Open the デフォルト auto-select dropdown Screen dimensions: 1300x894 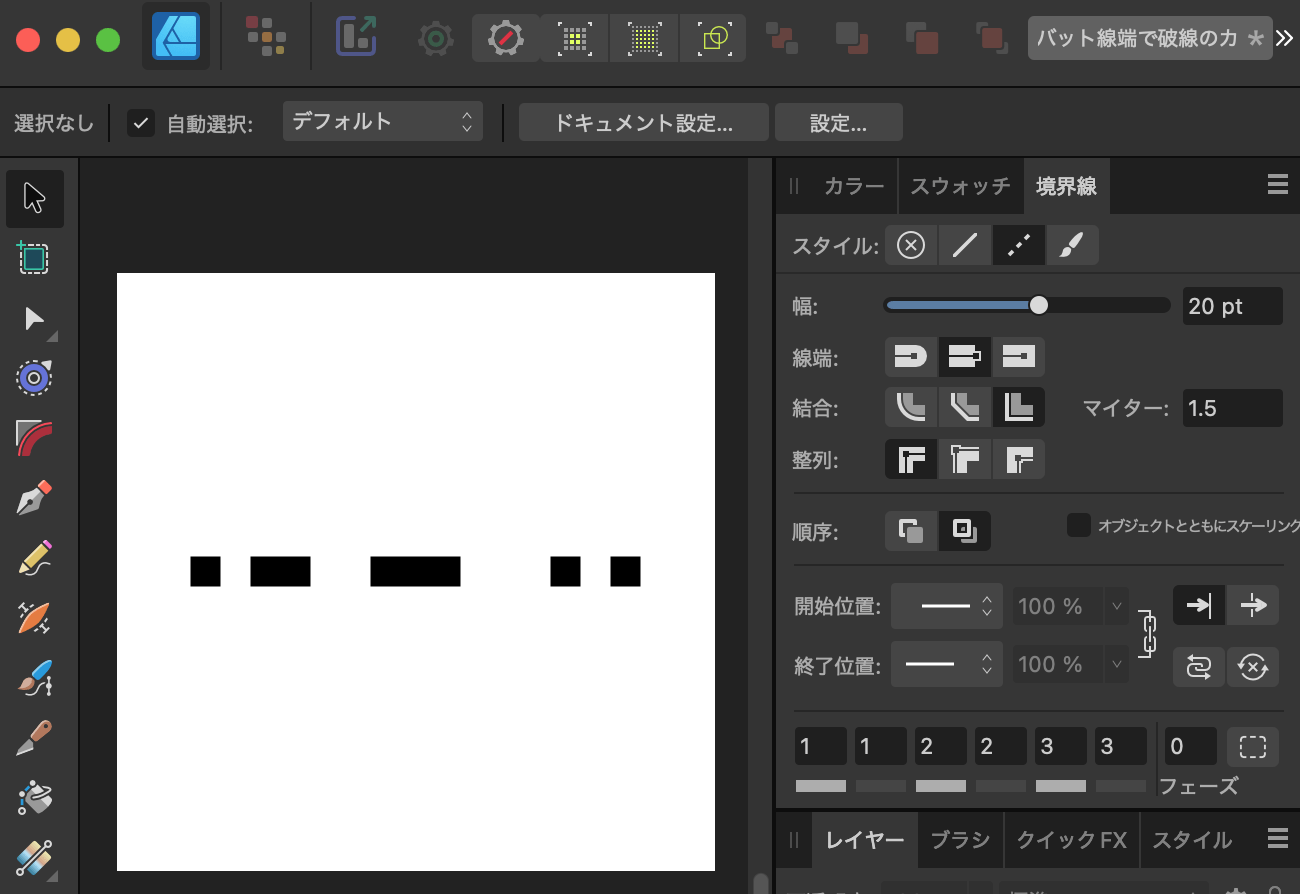(382, 122)
